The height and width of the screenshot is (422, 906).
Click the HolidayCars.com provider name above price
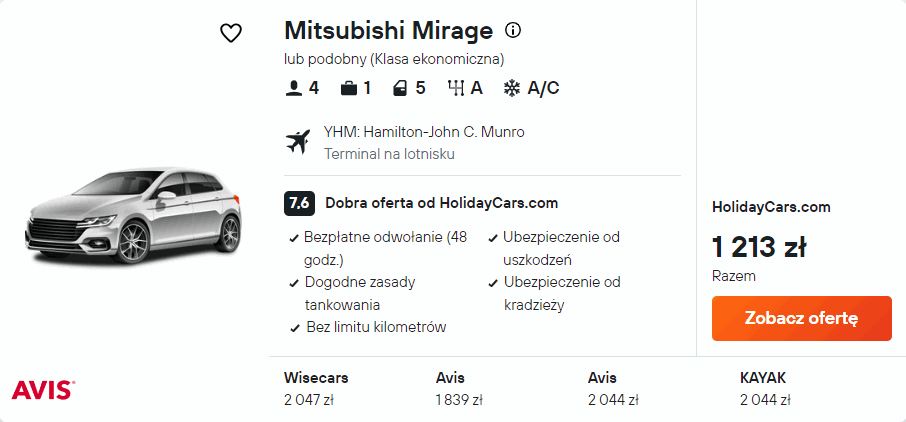pyautogui.click(x=771, y=207)
